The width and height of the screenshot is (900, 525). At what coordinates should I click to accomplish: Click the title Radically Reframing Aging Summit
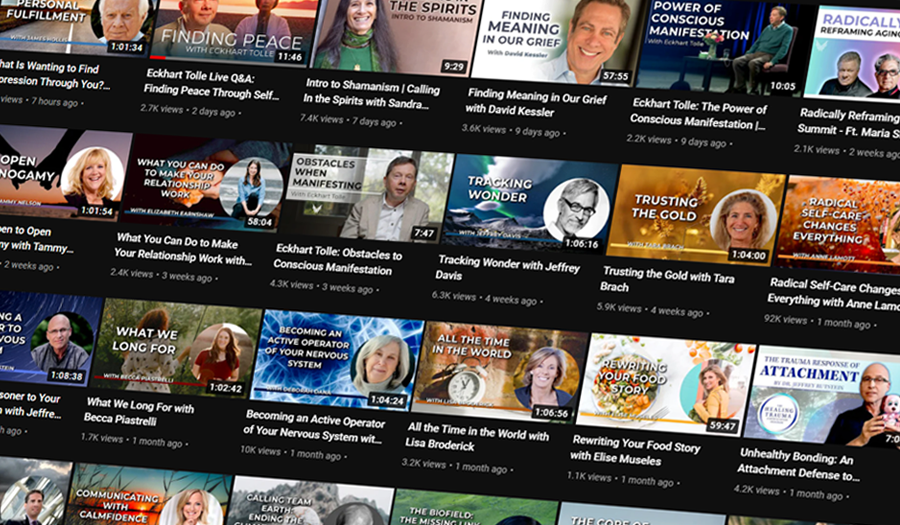coord(848,123)
